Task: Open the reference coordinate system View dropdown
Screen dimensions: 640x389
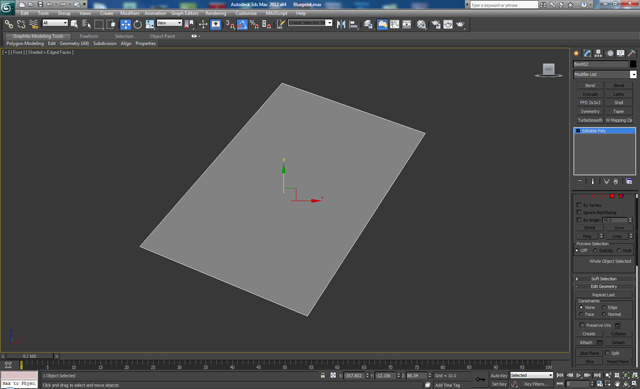Action: coord(169,23)
